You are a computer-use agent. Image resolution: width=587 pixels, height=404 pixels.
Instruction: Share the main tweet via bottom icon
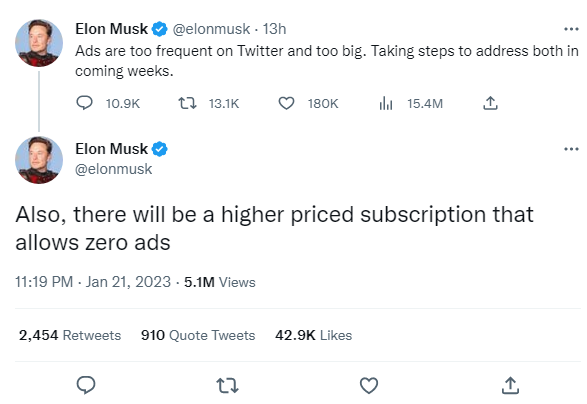point(510,385)
